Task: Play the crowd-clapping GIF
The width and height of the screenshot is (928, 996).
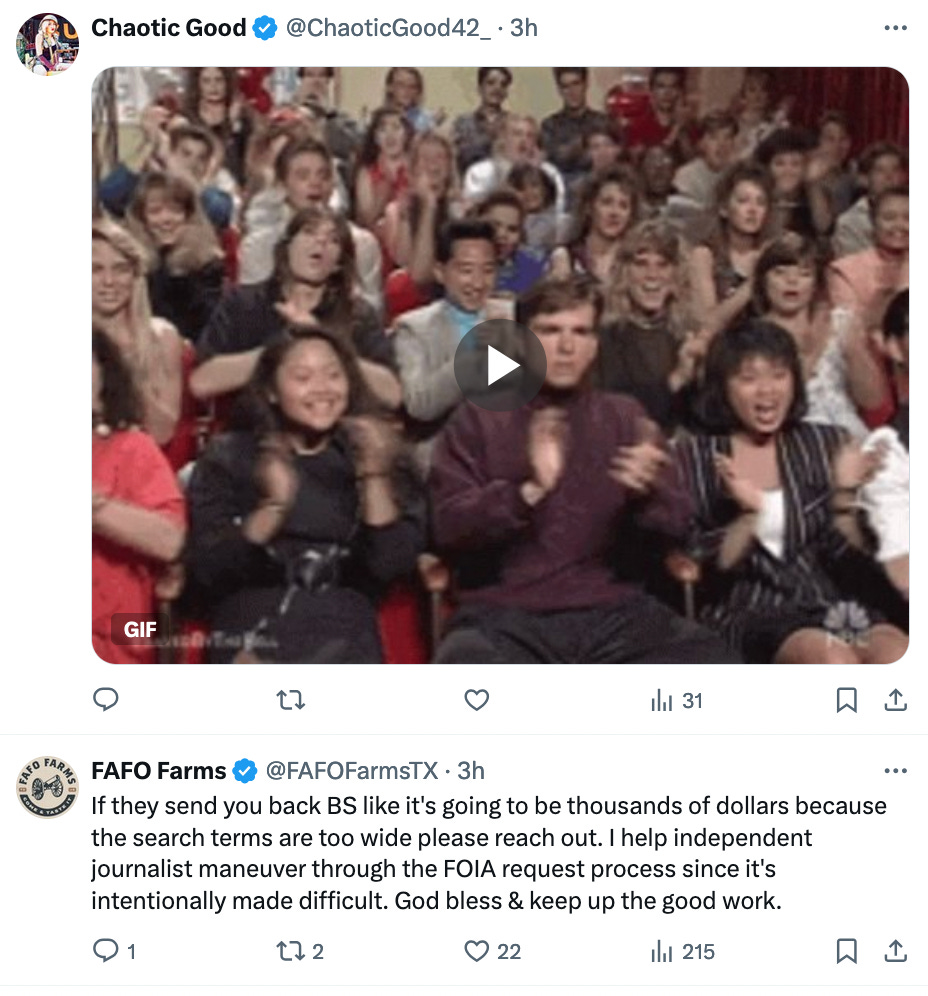Action: point(499,364)
